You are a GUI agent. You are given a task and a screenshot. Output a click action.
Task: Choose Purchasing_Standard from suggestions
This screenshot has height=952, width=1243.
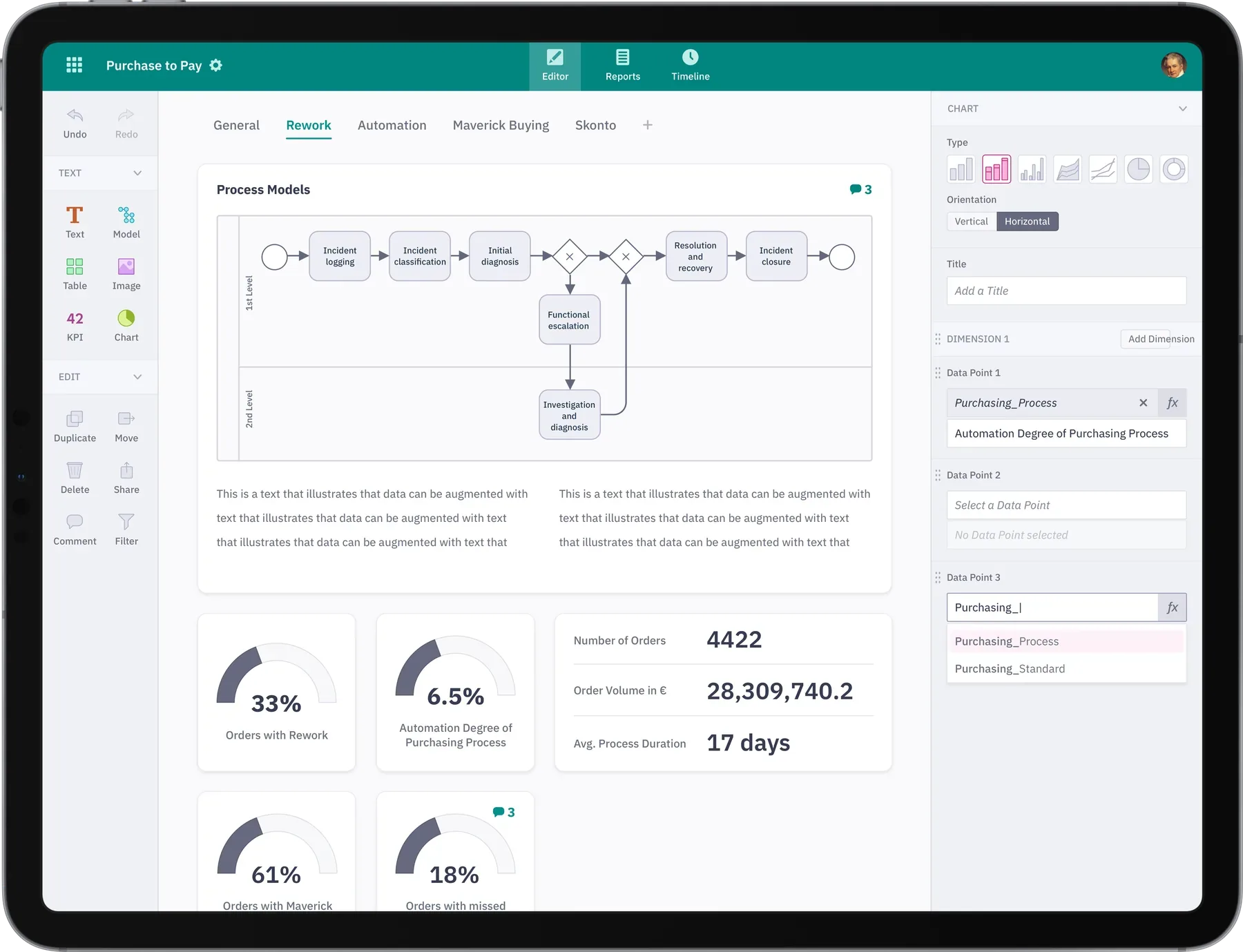[x=1066, y=669]
